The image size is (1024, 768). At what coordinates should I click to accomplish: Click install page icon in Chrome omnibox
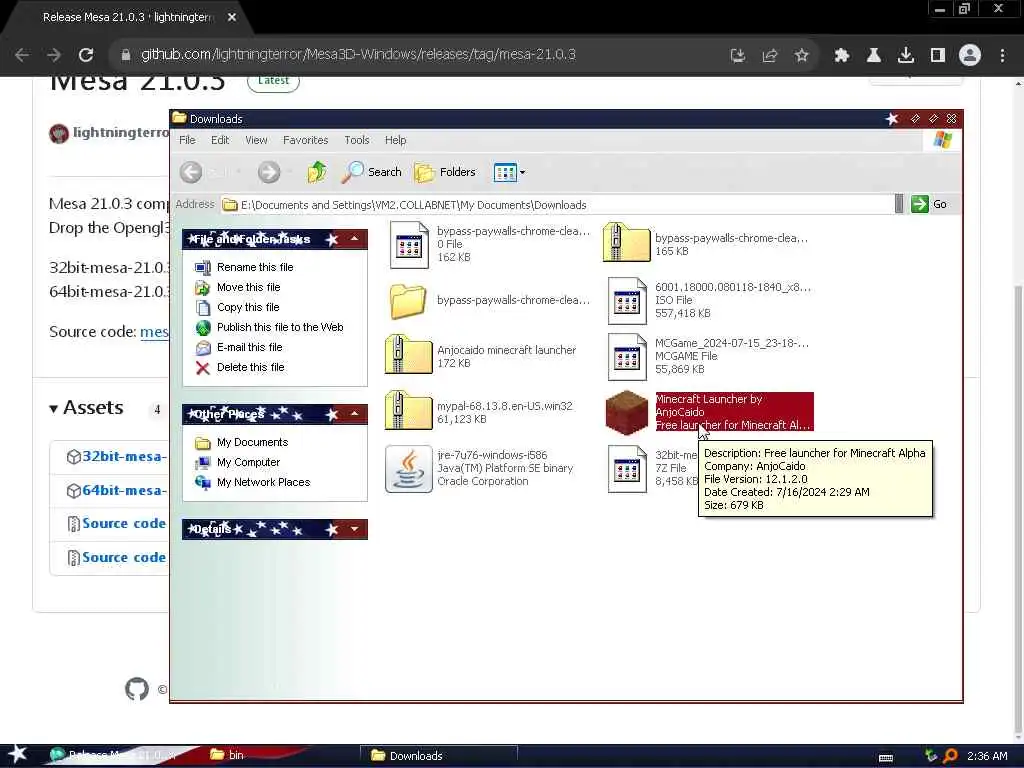click(x=738, y=56)
